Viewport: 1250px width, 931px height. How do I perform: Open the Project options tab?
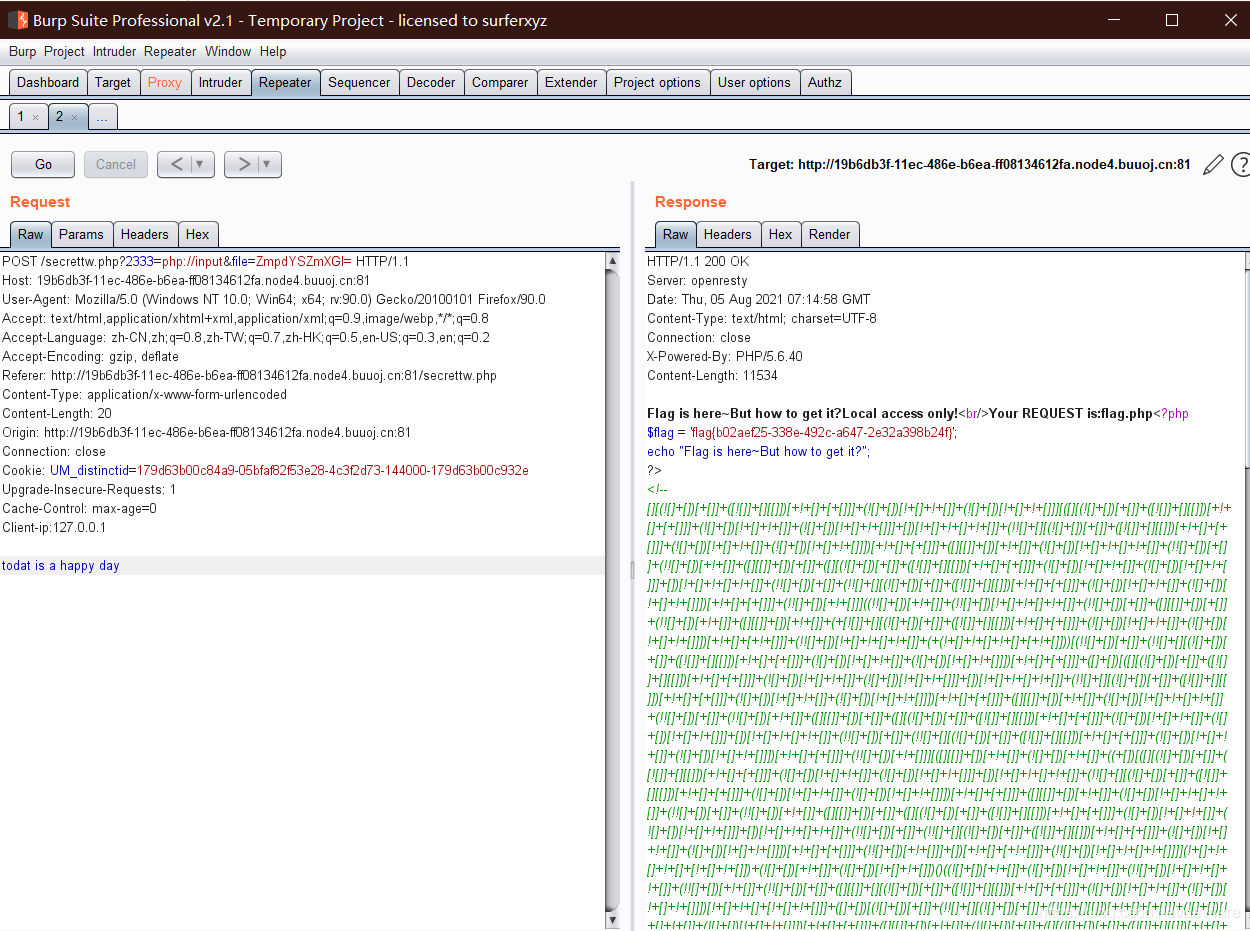click(657, 83)
